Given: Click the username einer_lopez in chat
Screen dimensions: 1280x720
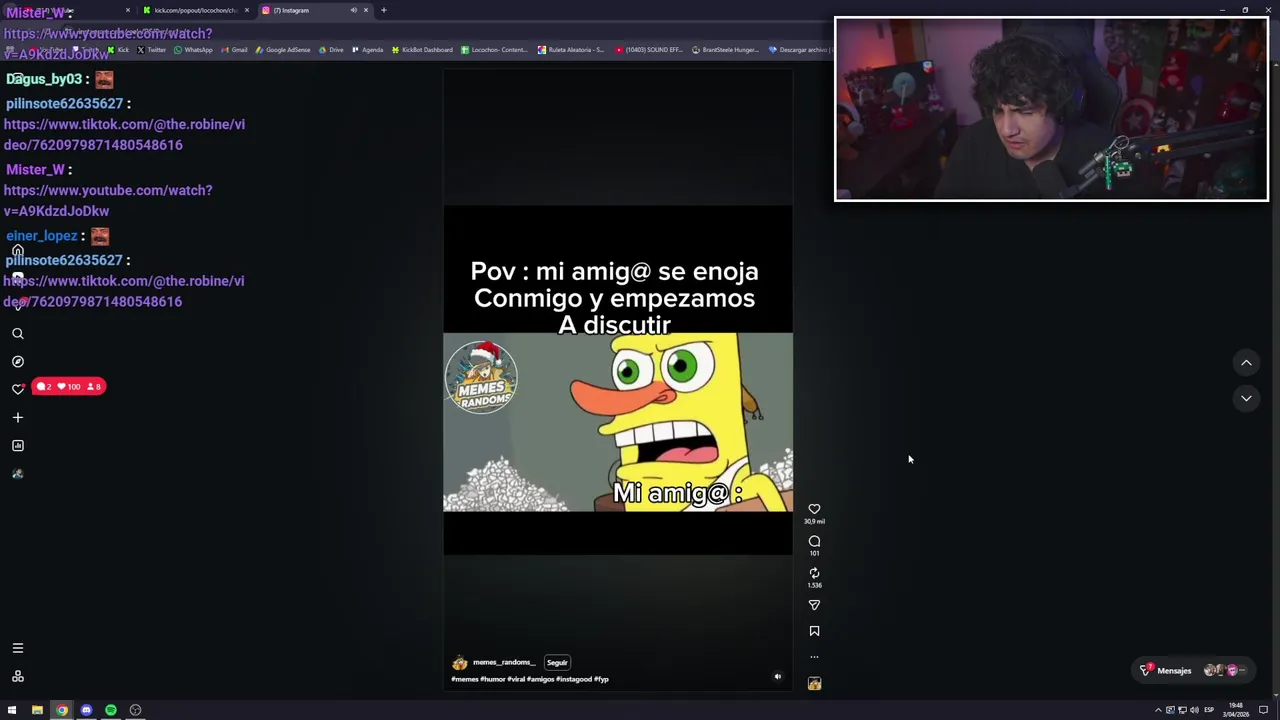Looking at the screenshot, I should click(41, 236).
